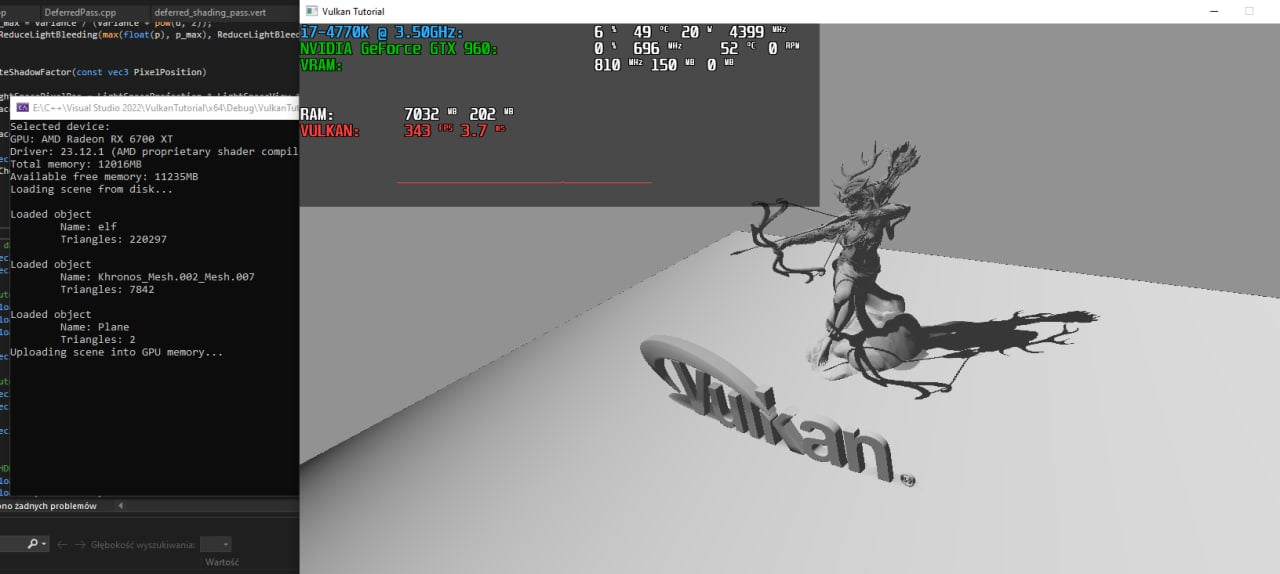Click 'Triangles: 220297' console line
1280x574 pixels.
(x=113, y=239)
